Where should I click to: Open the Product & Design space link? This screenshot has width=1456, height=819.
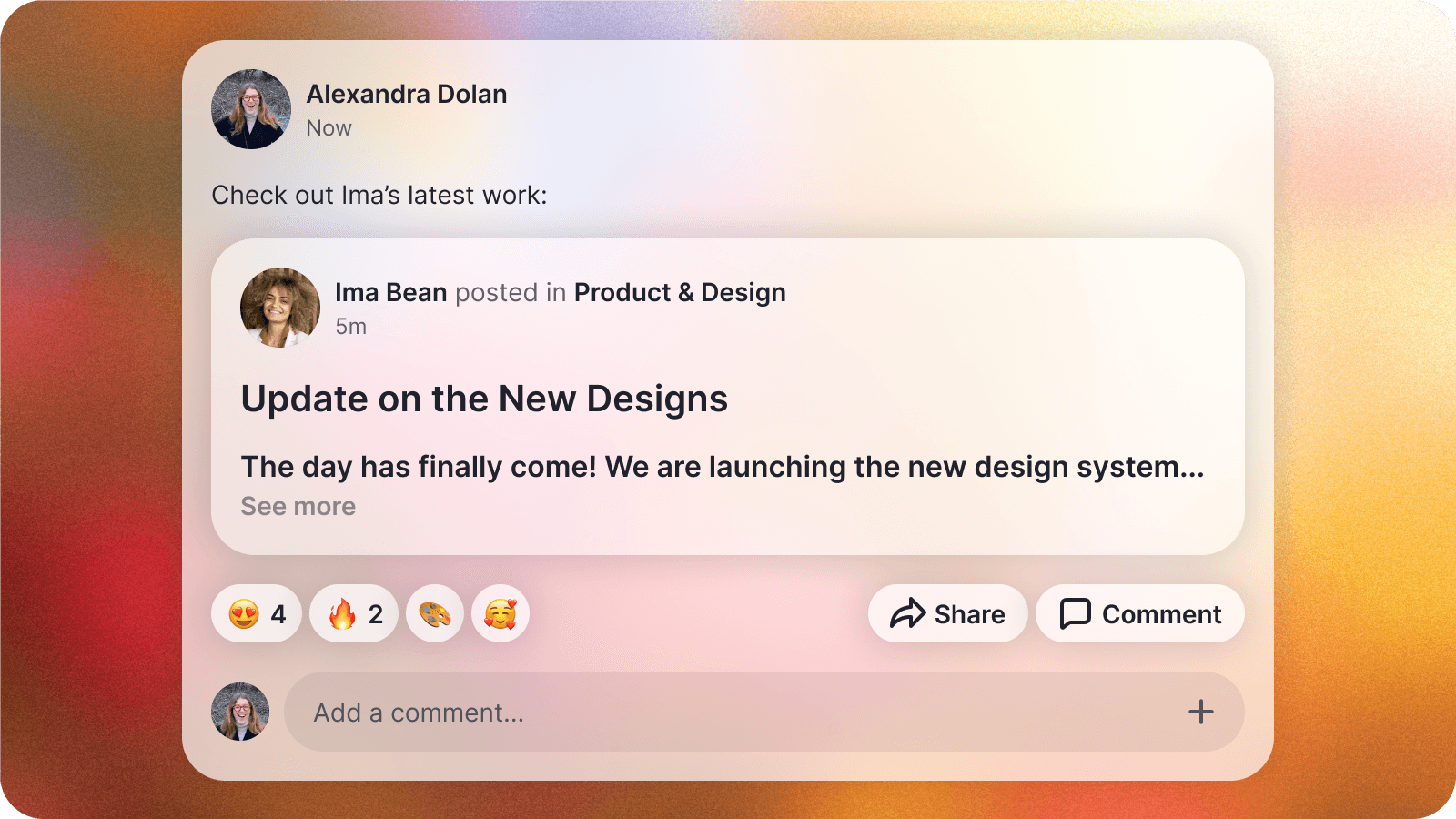pos(680,293)
